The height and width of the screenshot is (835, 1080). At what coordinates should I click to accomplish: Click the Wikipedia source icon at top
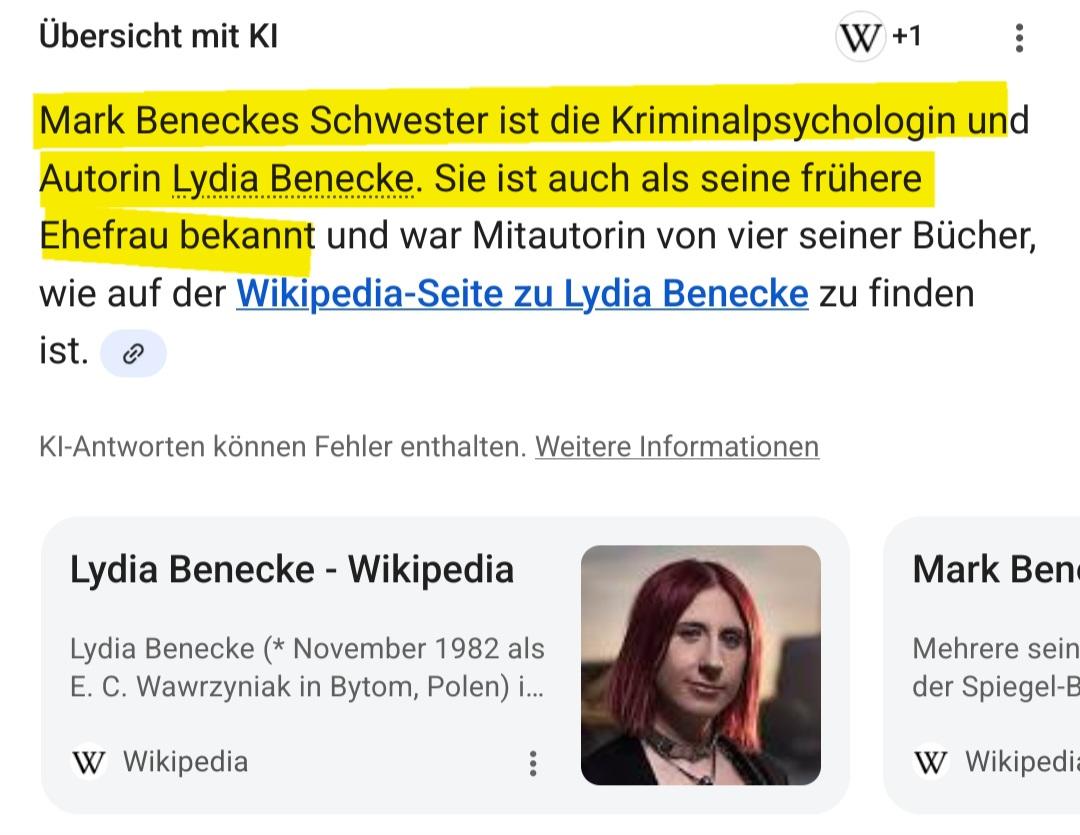point(860,37)
